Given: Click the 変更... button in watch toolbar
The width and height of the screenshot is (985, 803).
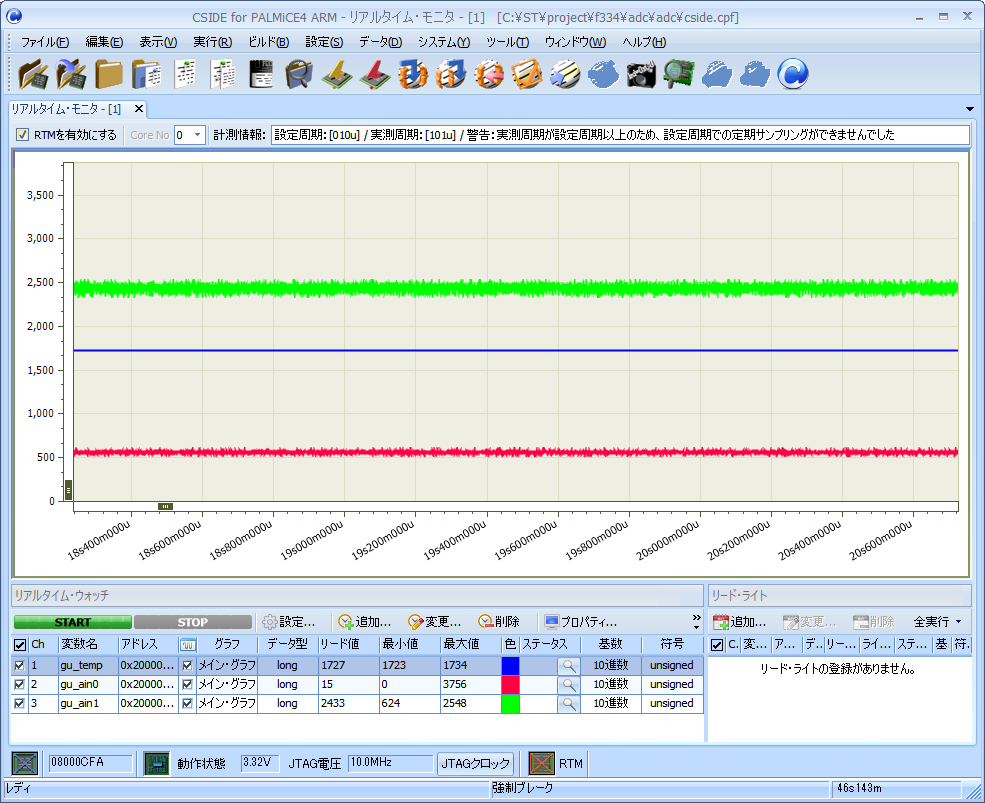Looking at the screenshot, I should (435, 622).
